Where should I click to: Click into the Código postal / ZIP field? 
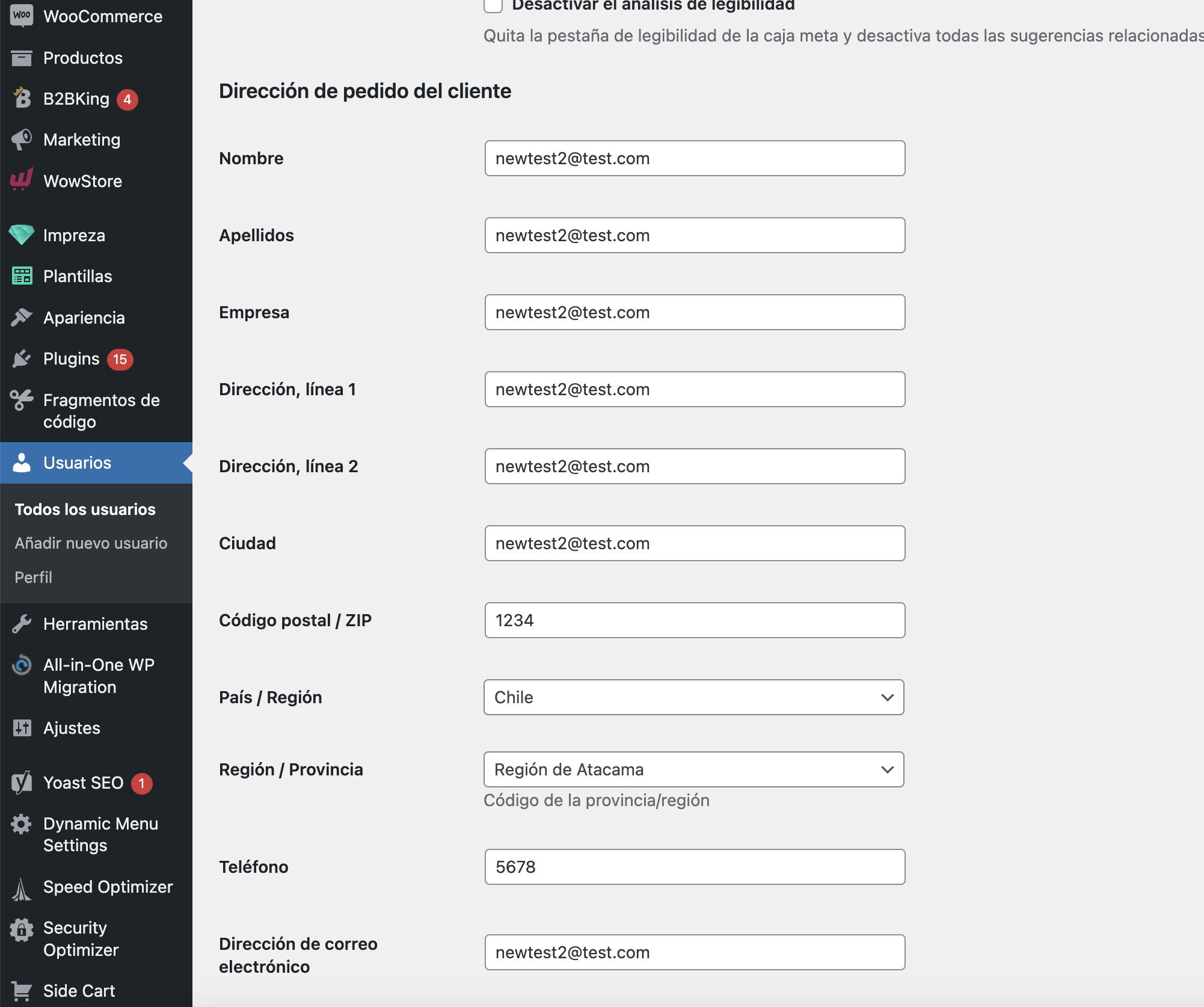695,620
